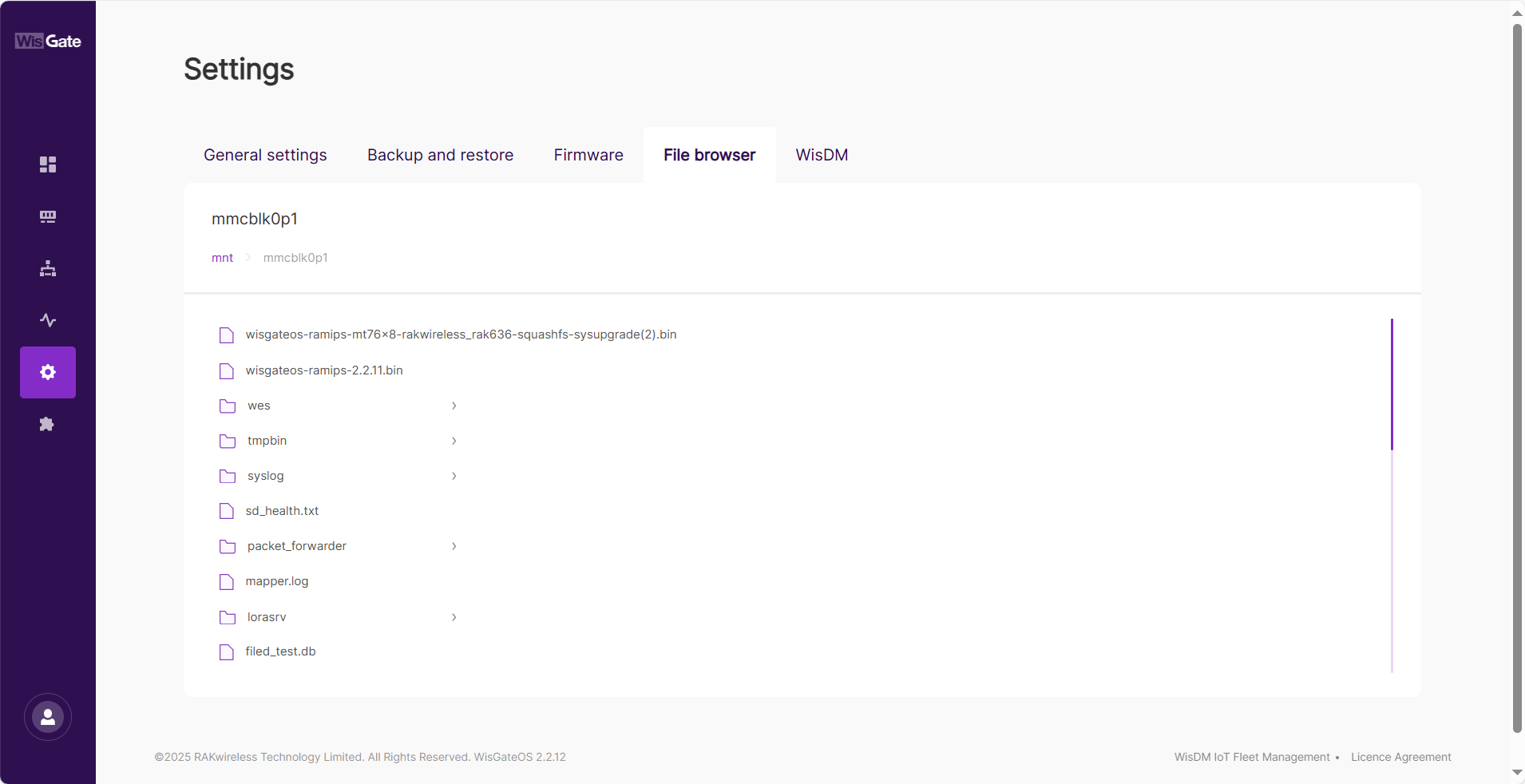Open the Diagnostics pulse icon in sidebar
Screen dimensions: 1525x784
48,320
